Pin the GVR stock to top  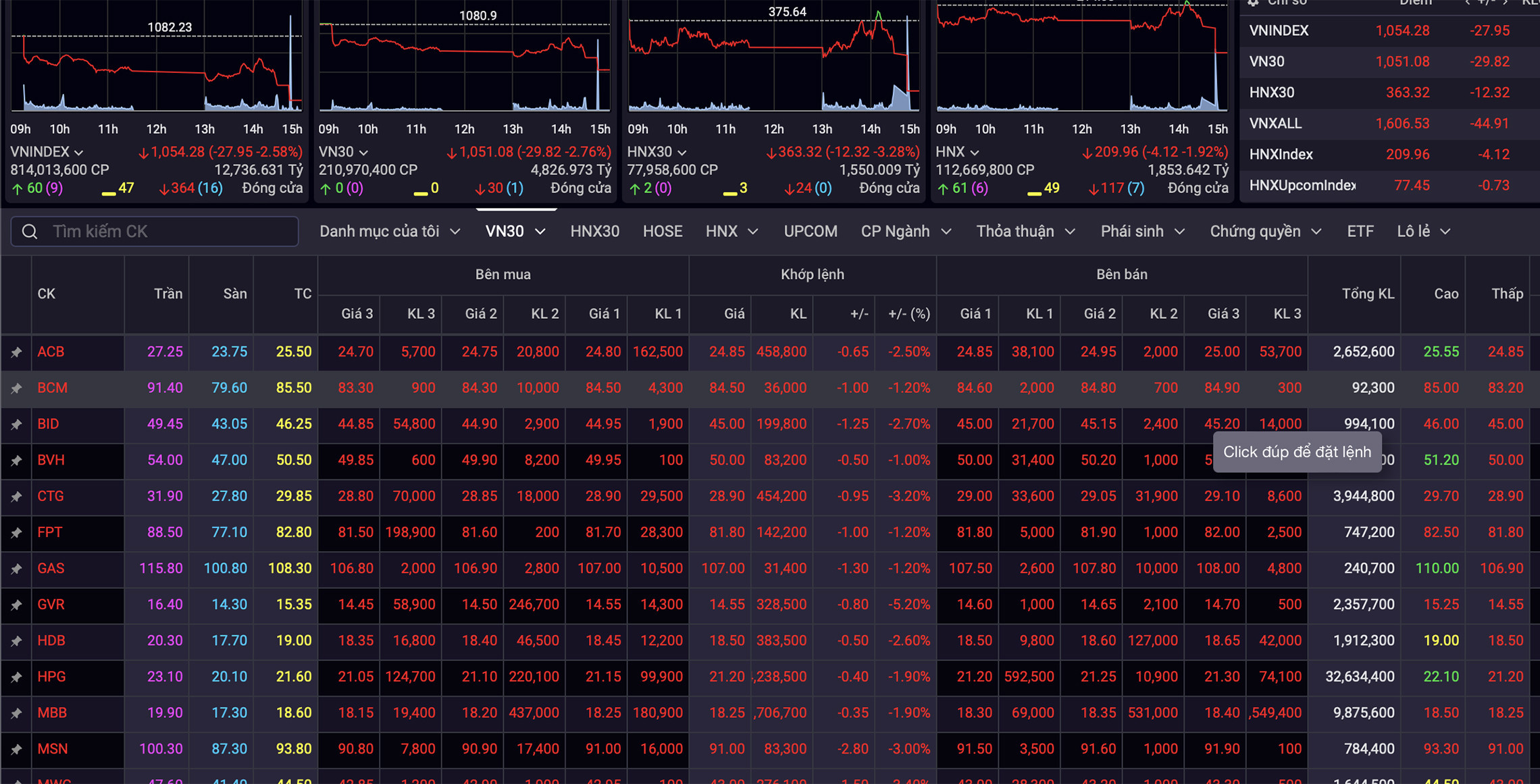coord(16,605)
